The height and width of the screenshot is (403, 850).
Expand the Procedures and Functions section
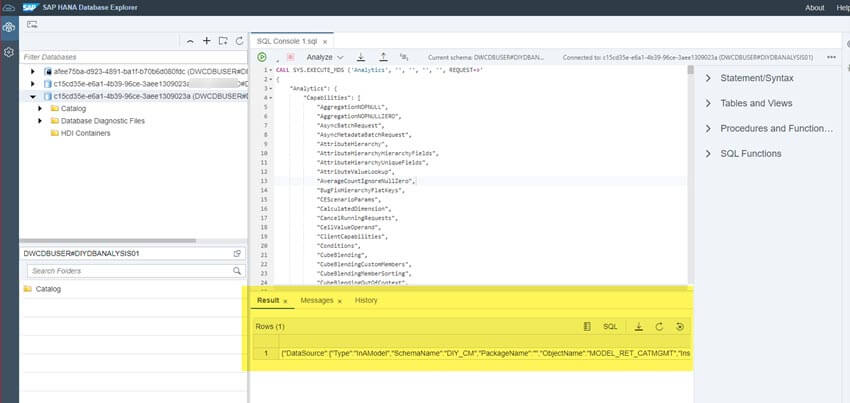(x=708, y=129)
